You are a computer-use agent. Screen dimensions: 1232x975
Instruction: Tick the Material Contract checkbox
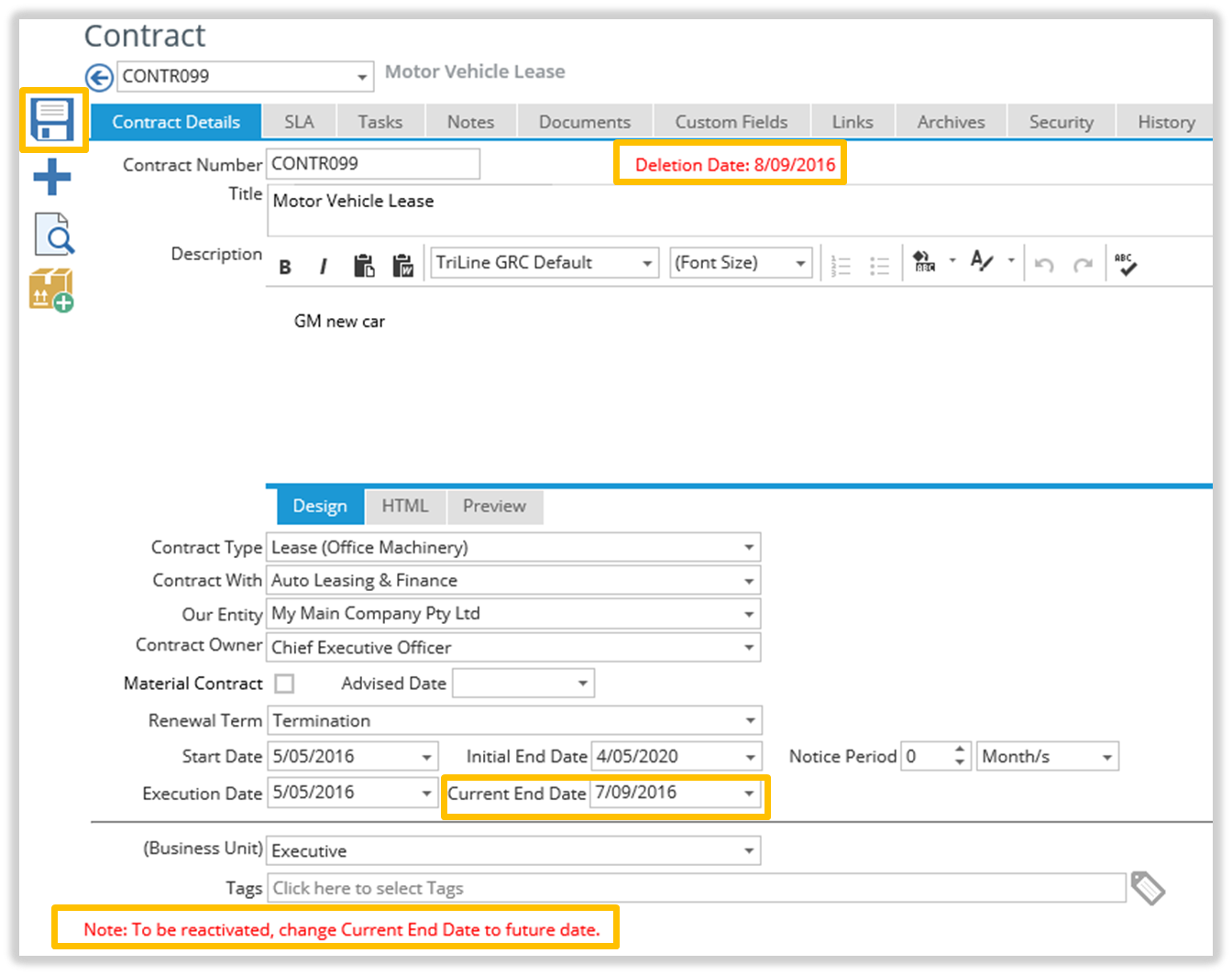(x=285, y=684)
